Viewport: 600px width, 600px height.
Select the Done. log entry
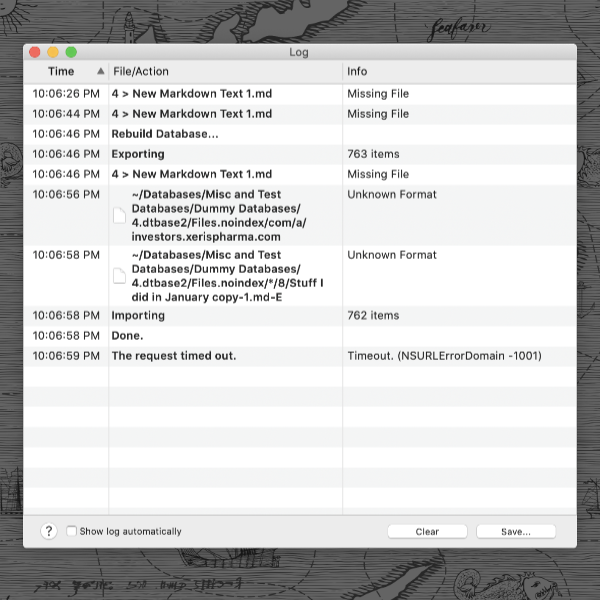(x=127, y=336)
